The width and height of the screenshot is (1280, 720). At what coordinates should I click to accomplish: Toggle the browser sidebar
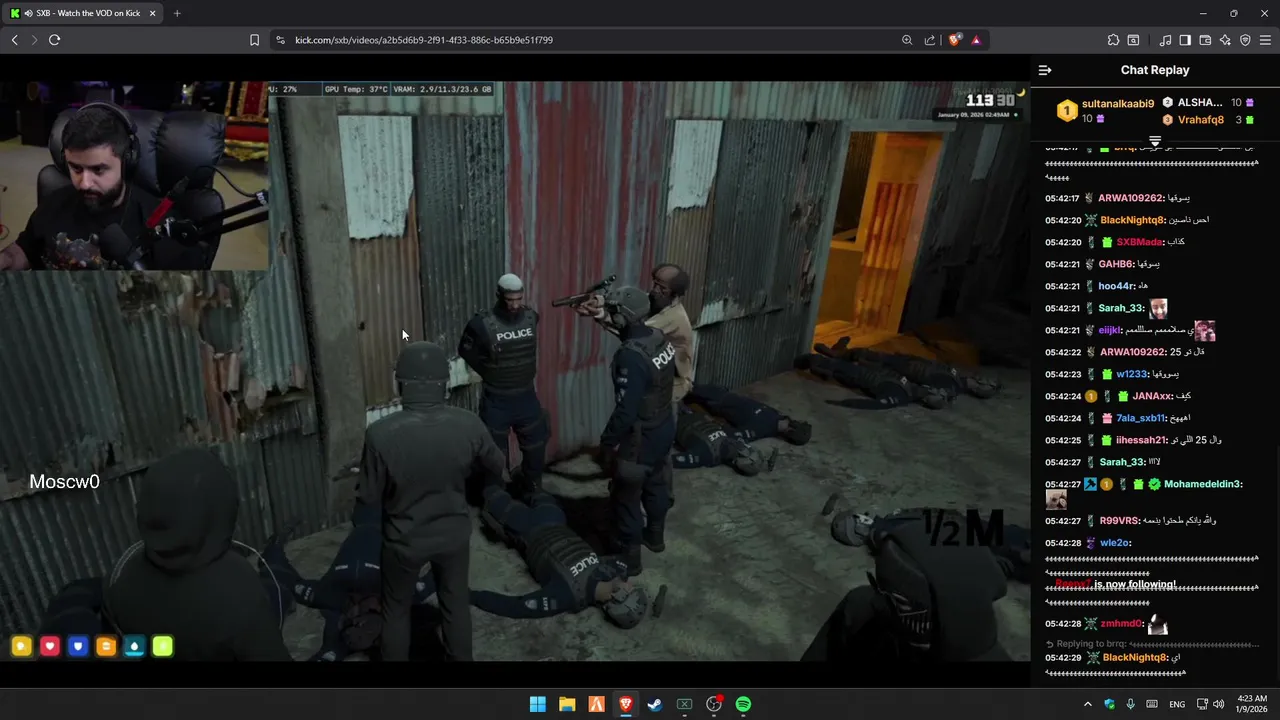click(x=1185, y=40)
